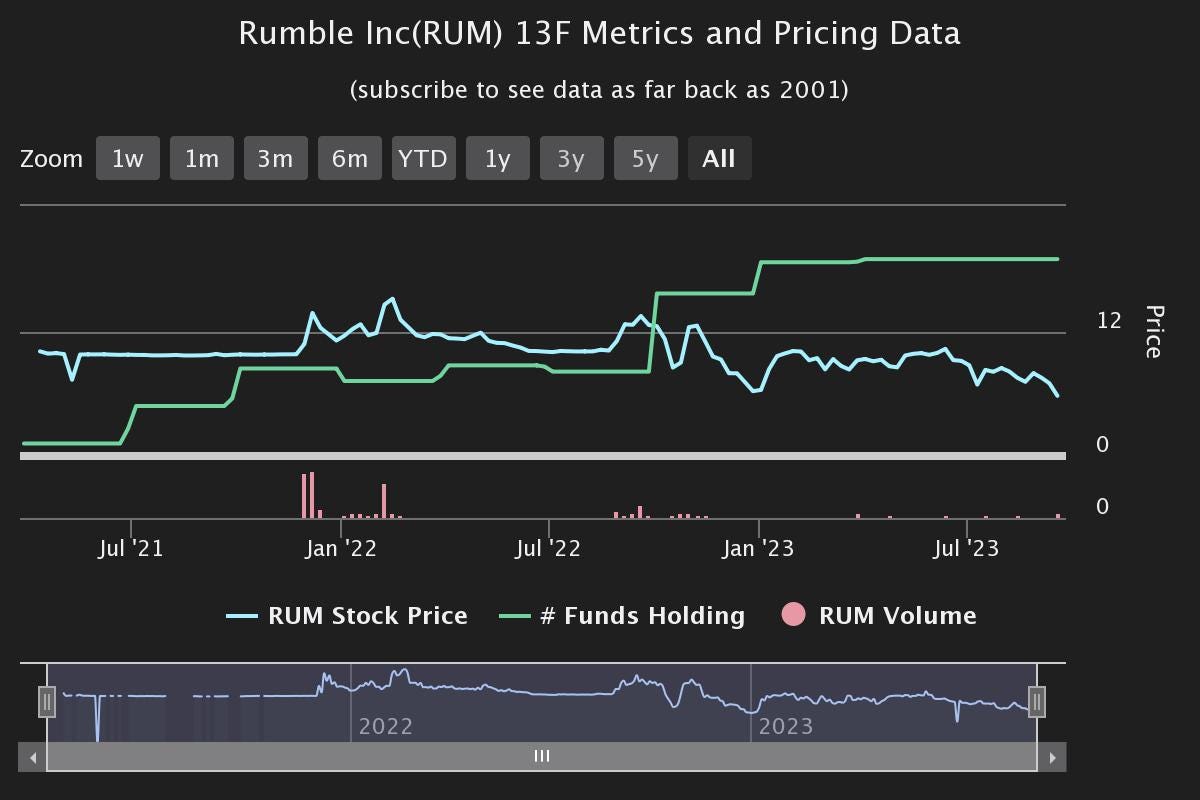1200x800 pixels.
Task: Click the tallest pink volume bar near Jan '22
Action: click(x=312, y=495)
